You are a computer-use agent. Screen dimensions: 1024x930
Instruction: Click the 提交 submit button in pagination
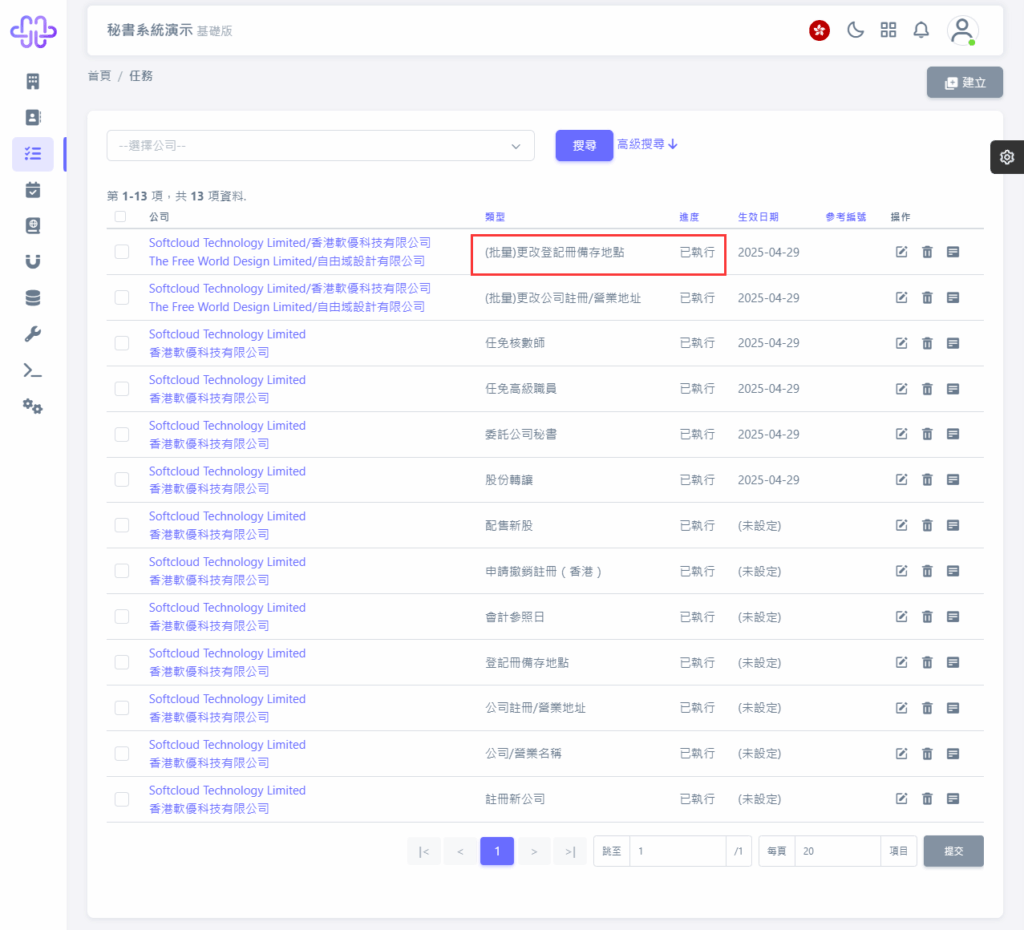pos(953,851)
